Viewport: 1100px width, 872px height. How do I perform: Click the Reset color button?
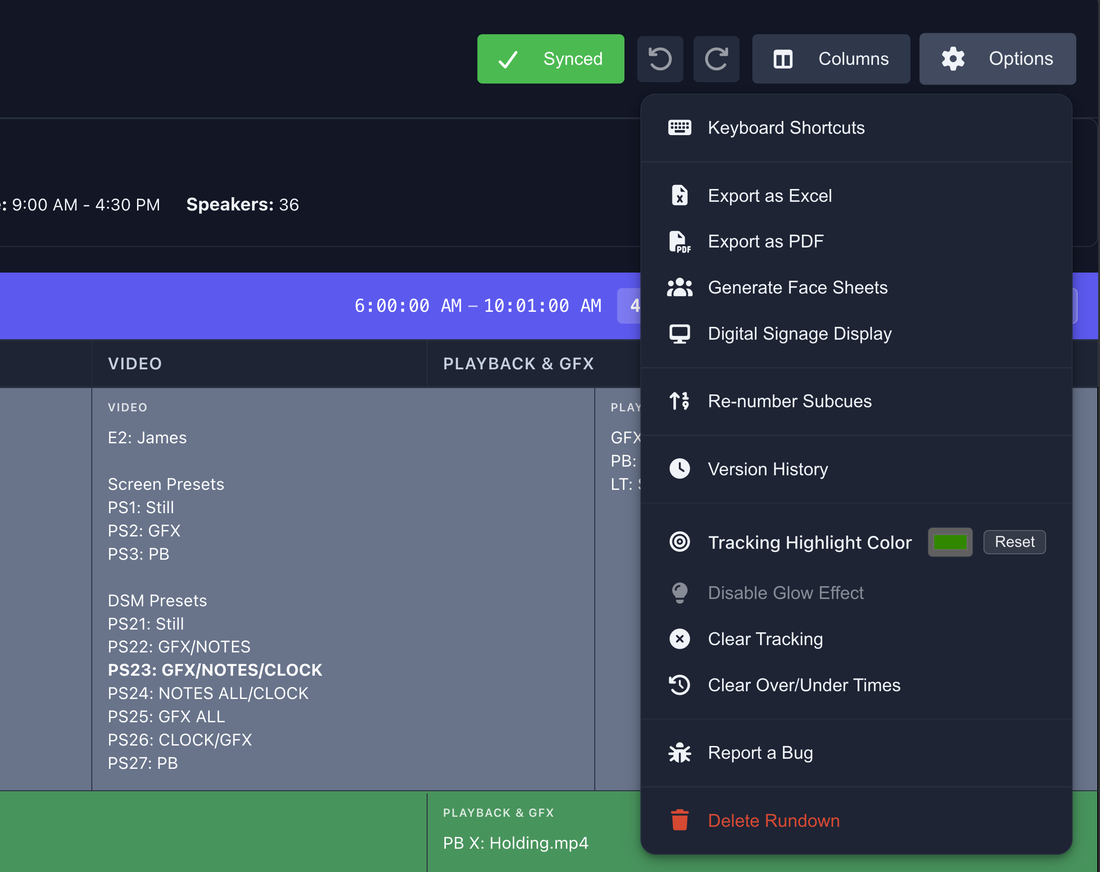click(x=1014, y=542)
